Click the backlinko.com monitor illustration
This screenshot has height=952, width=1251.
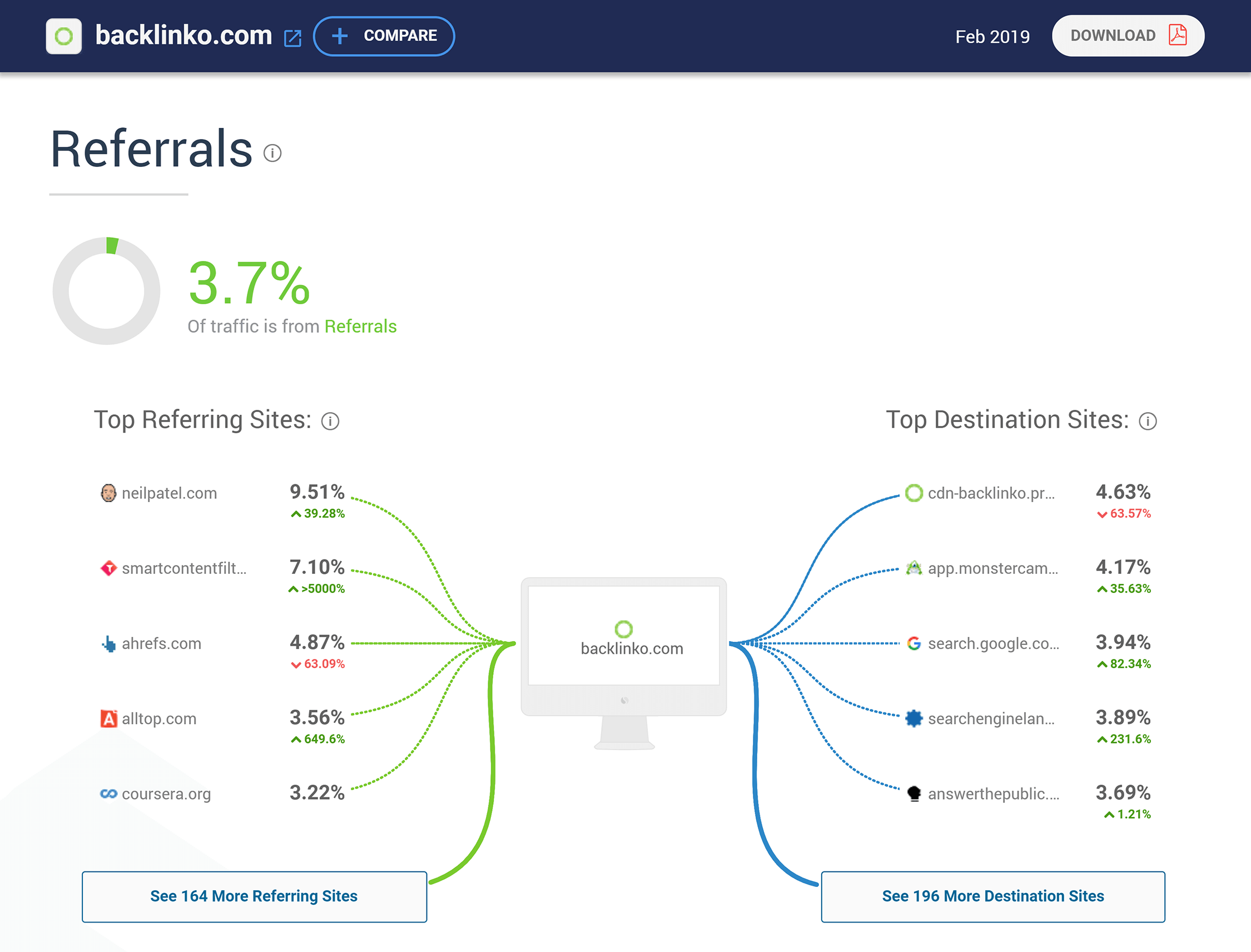[624, 663]
